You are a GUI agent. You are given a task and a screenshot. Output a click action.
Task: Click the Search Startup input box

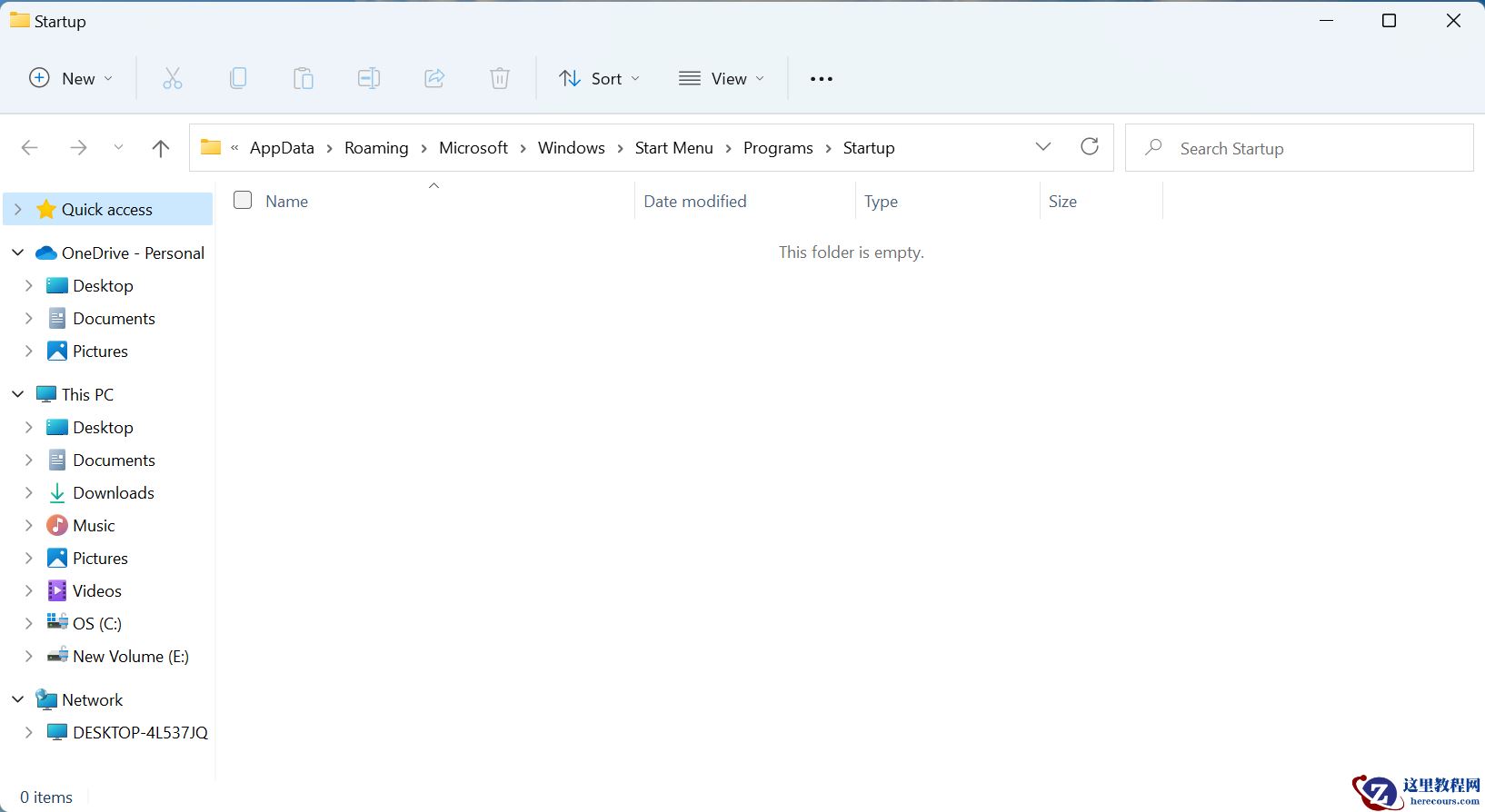pyautogui.click(x=1309, y=148)
